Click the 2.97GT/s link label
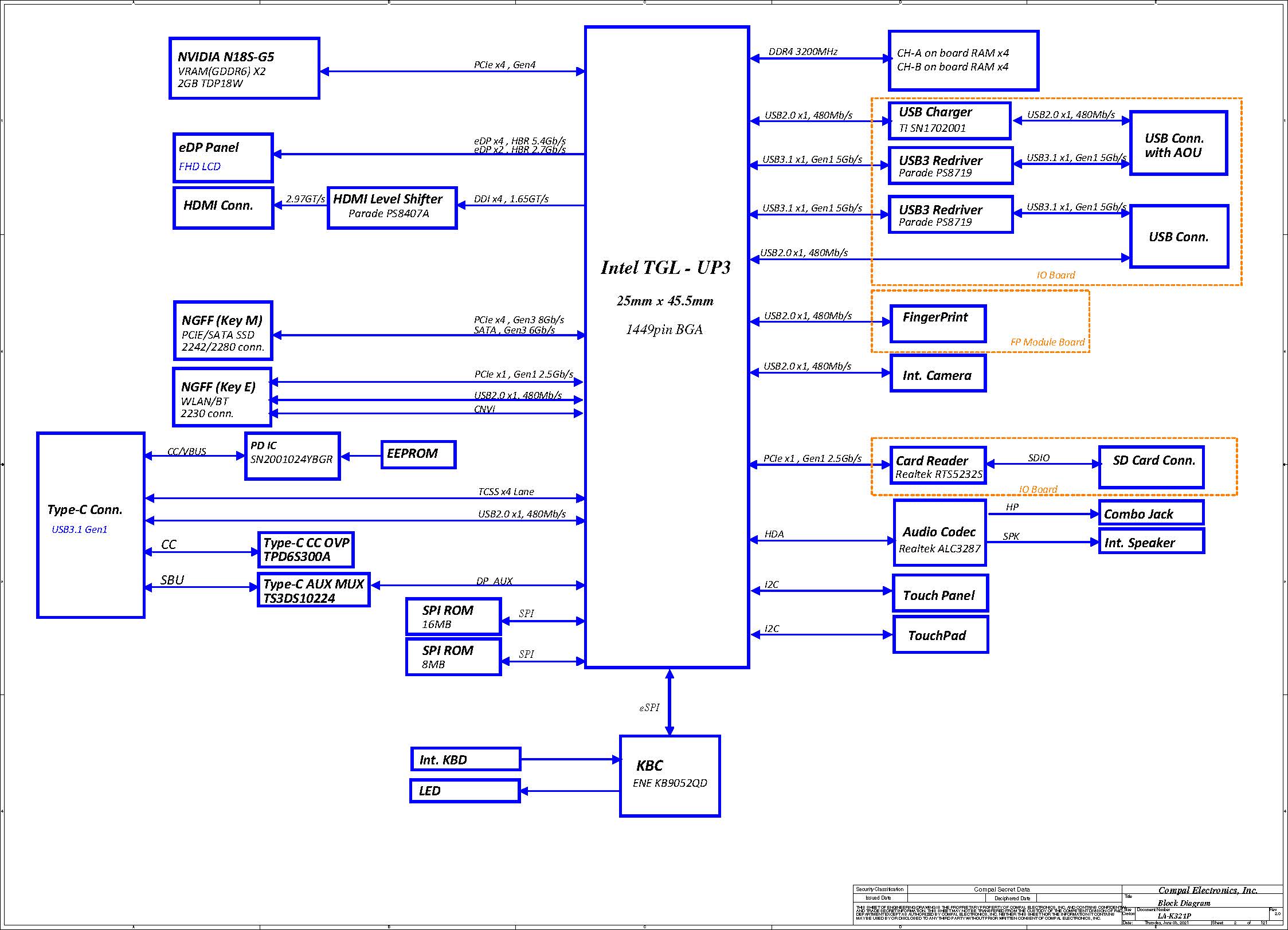The width and height of the screenshot is (1288, 930). (306, 199)
